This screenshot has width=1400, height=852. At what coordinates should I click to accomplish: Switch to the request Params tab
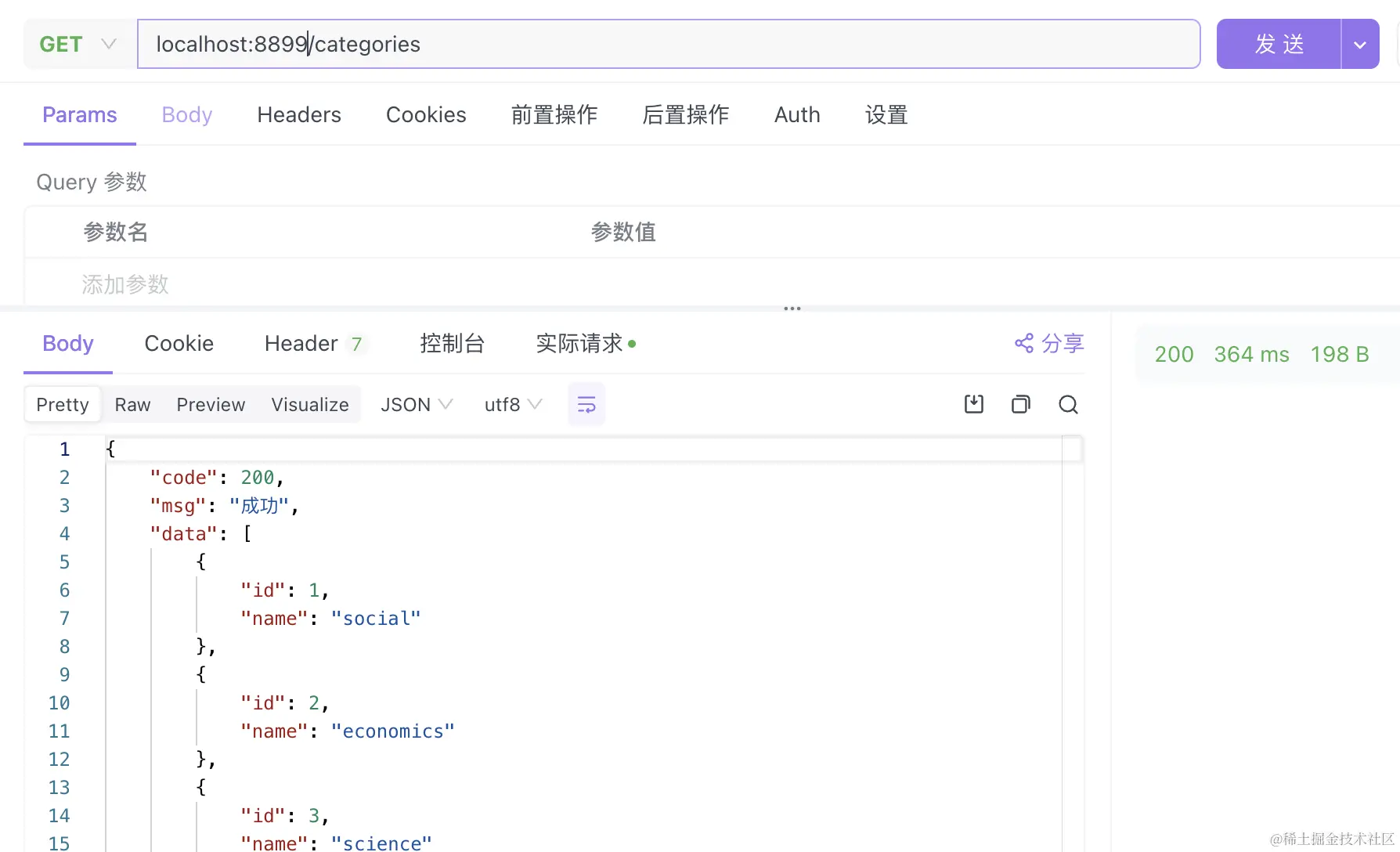coord(80,114)
